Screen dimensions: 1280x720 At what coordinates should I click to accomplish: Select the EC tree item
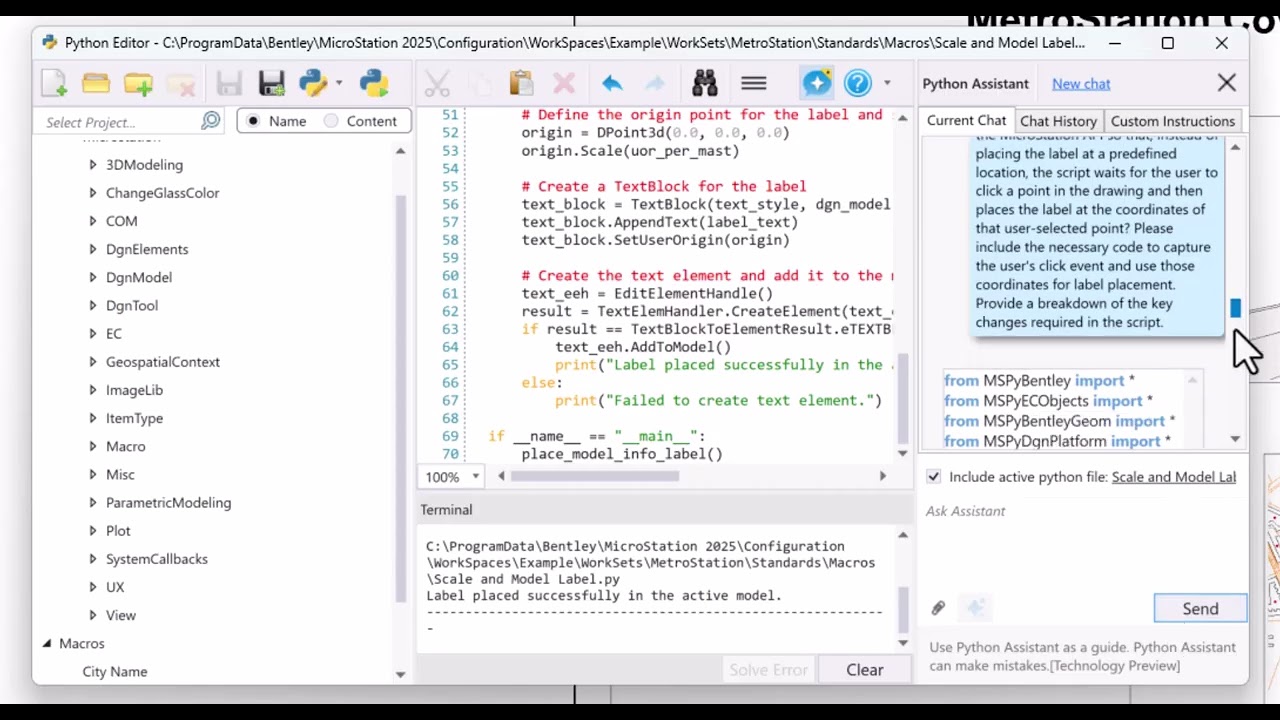pos(114,333)
